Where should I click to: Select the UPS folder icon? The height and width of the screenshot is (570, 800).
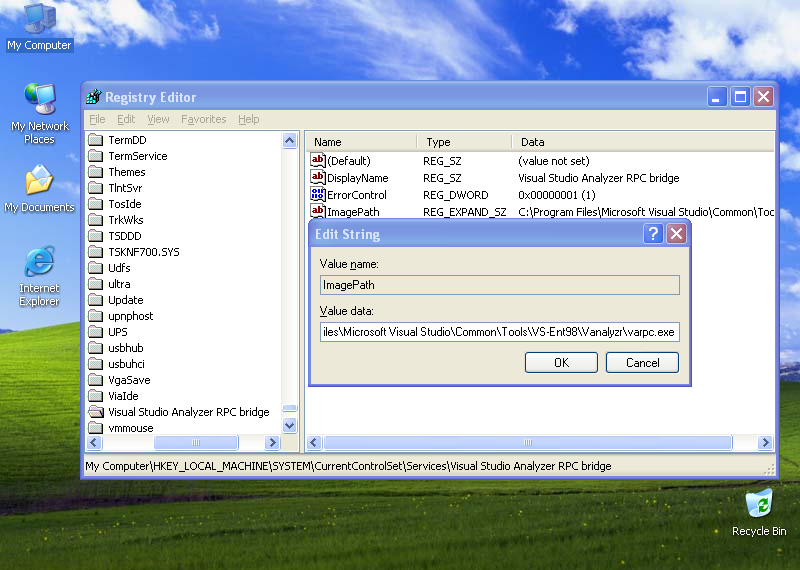95,332
